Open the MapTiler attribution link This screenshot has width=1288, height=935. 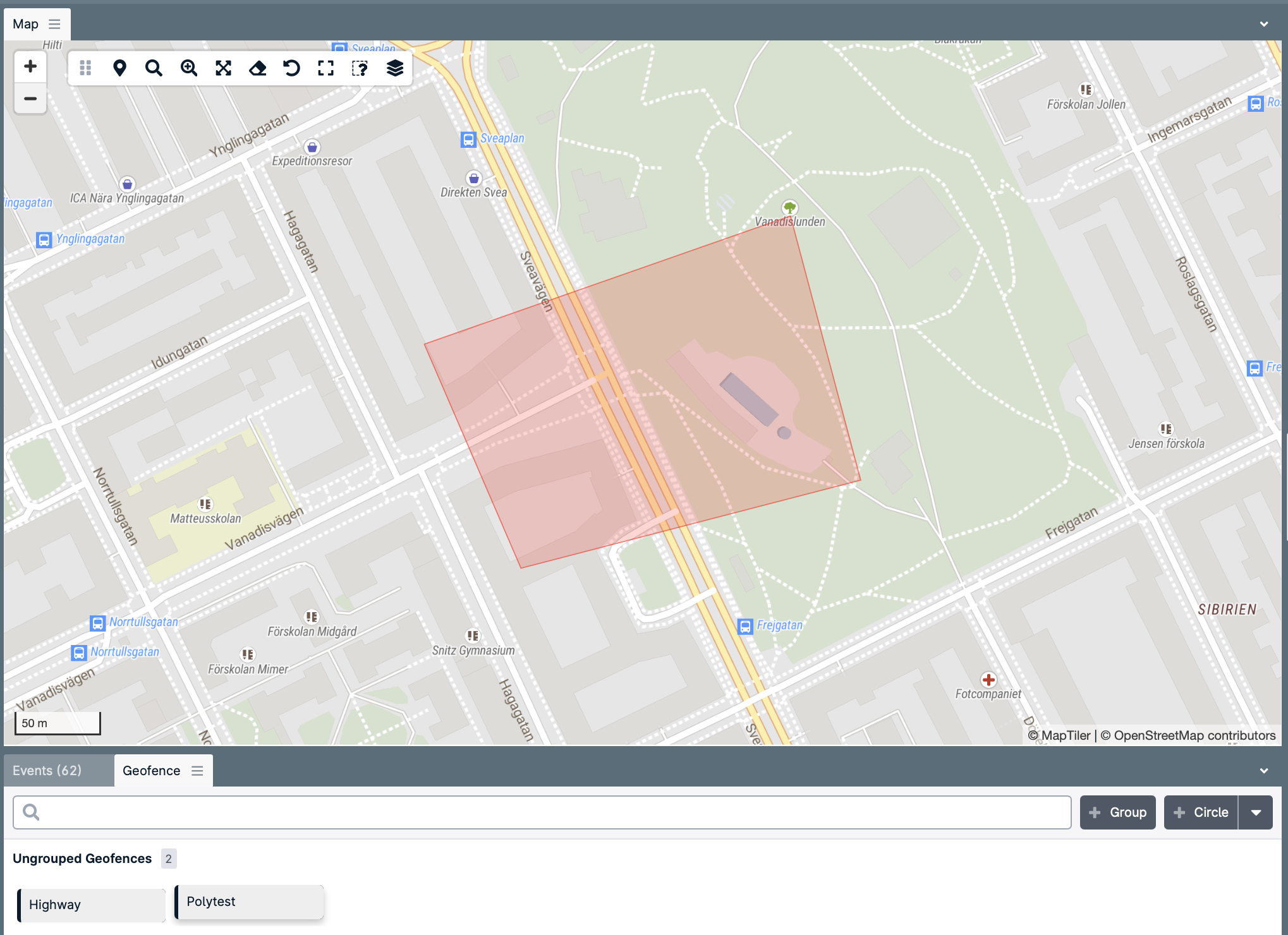coord(1059,735)
